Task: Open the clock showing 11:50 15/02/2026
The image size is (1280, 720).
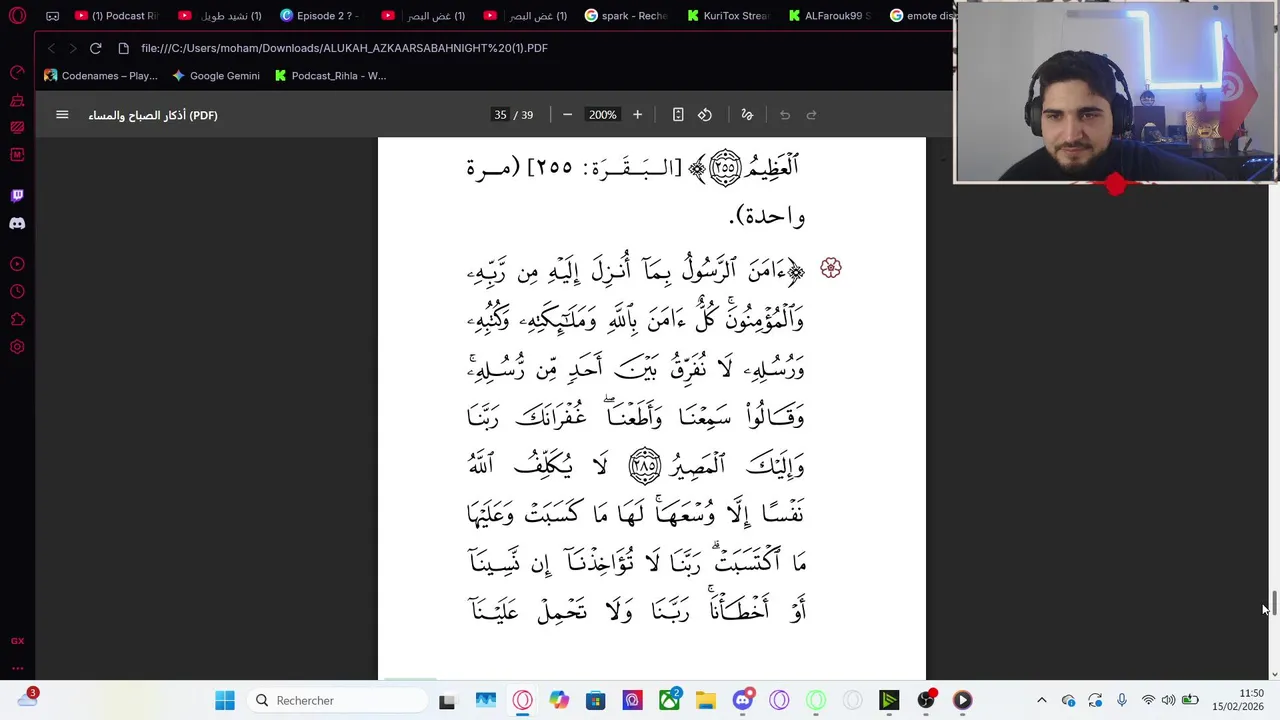Action: coord(1238,700)
